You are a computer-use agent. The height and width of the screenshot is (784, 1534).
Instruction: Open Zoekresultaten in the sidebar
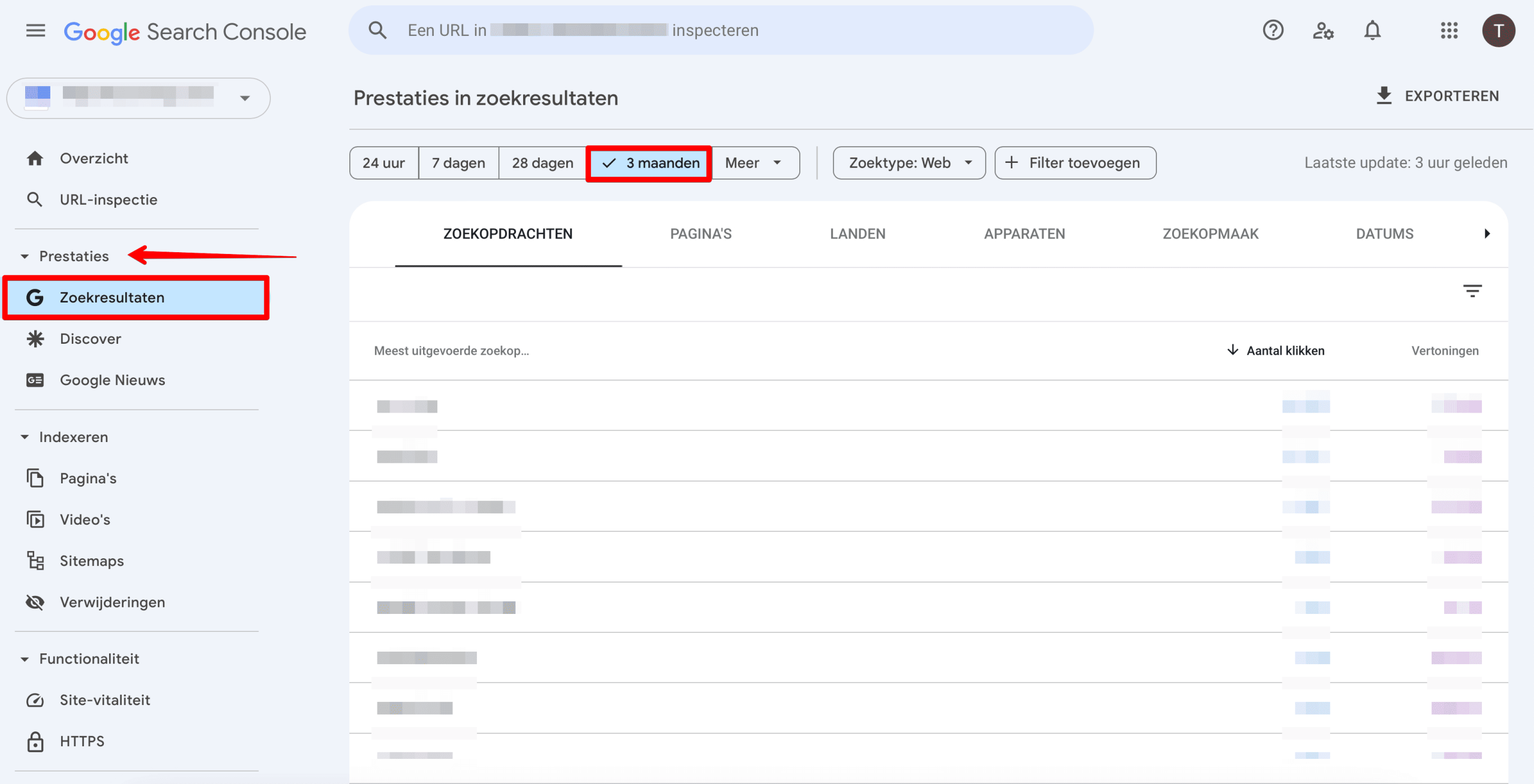tap(137, 297)
